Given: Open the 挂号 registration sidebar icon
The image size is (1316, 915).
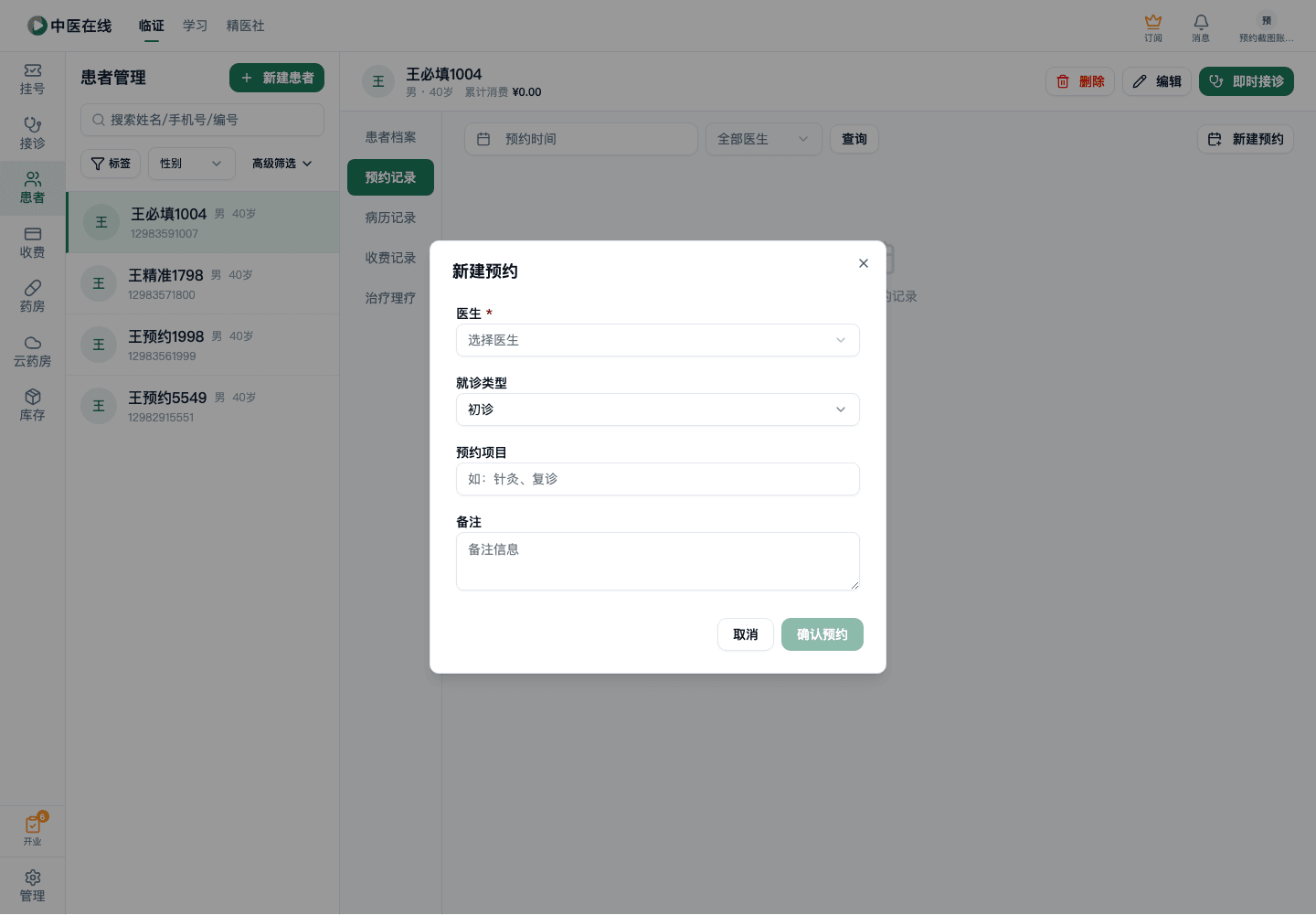Looking at the screenshot, I should (x=32, y=80).
